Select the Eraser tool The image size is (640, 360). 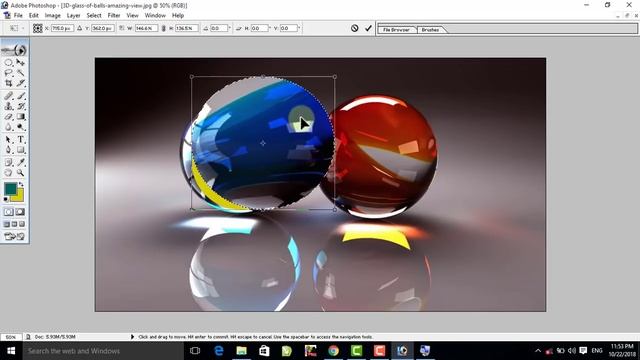coord(8,117)
